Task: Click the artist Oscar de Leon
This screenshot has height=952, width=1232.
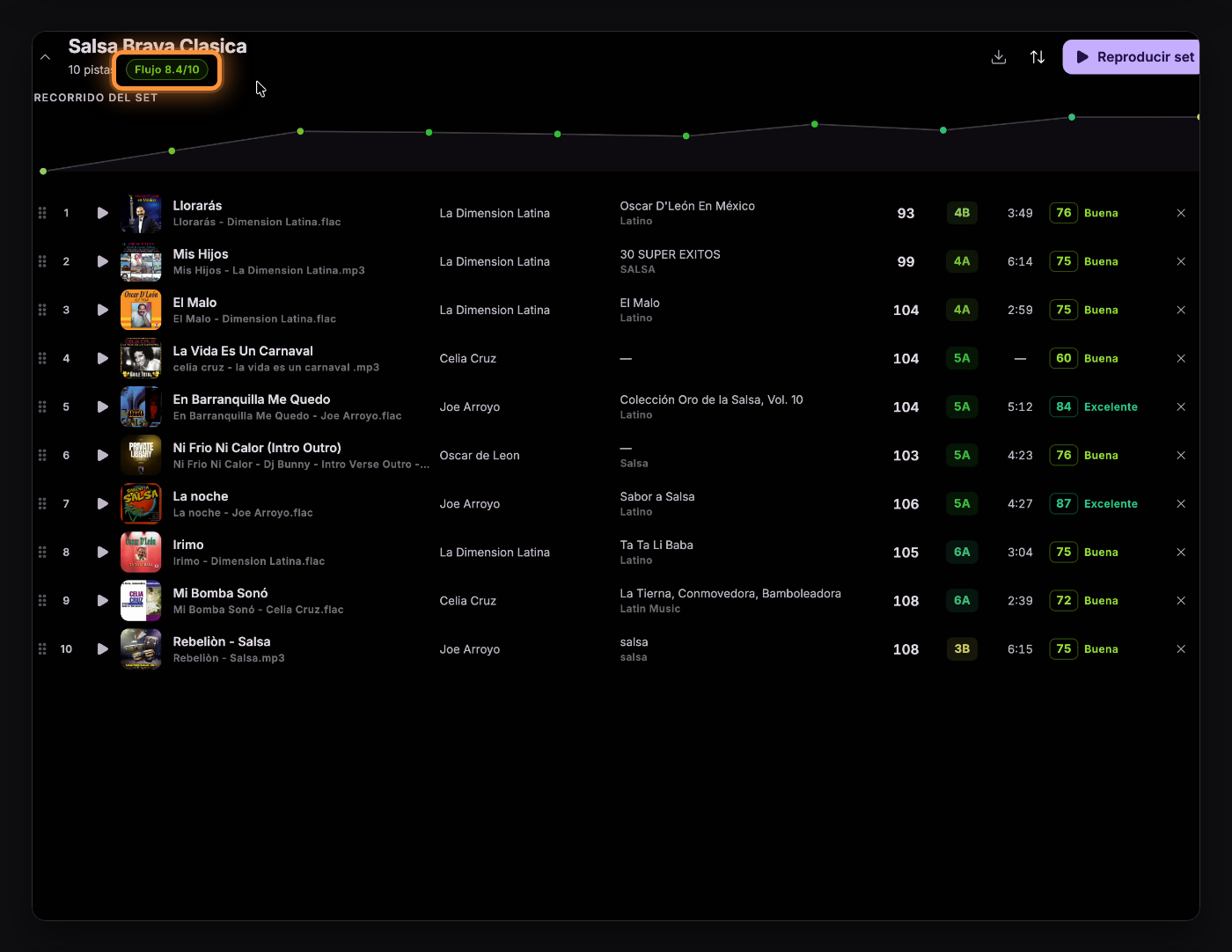Action: 480,456
